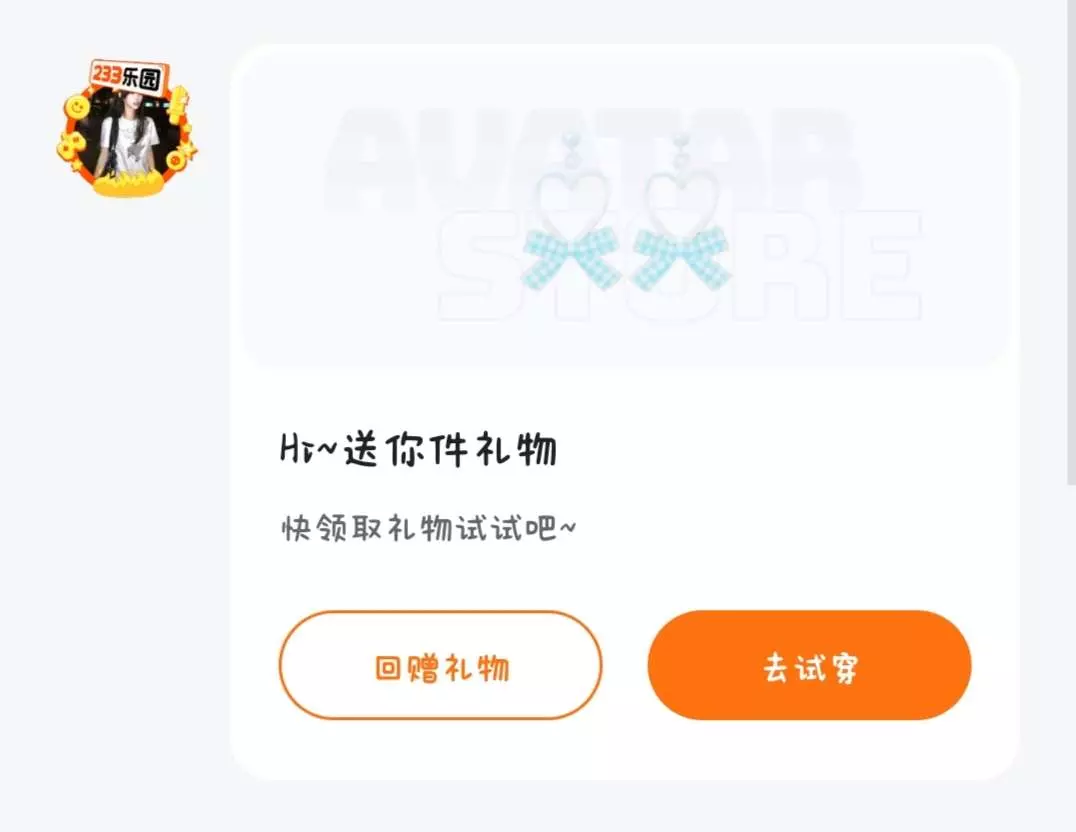Tap the flower ornament on the avatar frame
The image size is (1076, 832).
70,147
